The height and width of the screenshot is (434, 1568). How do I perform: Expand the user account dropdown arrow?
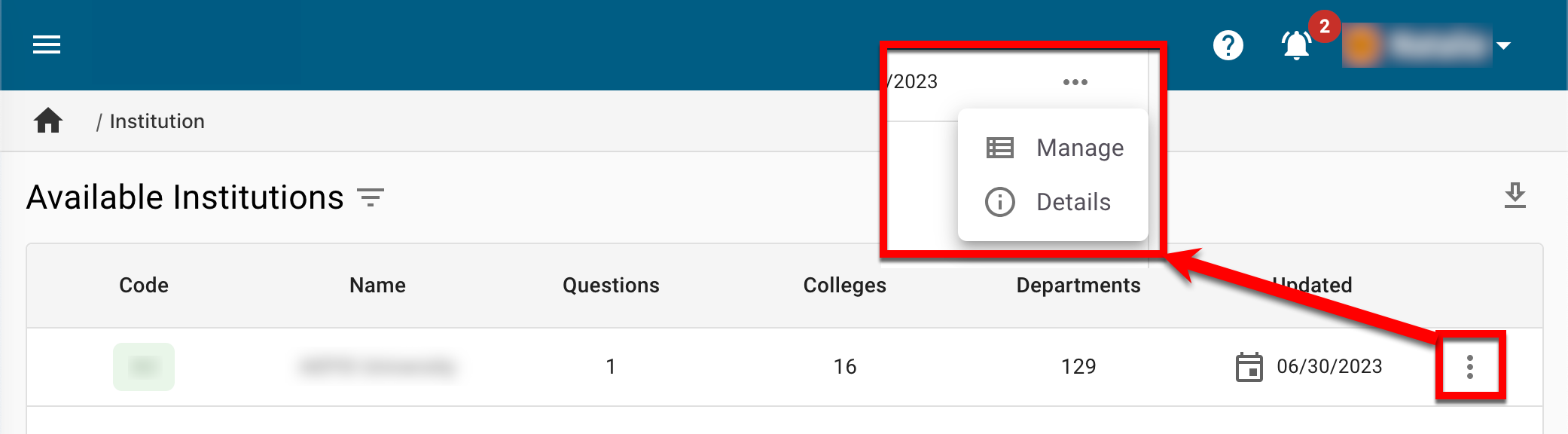(1504, 46)
